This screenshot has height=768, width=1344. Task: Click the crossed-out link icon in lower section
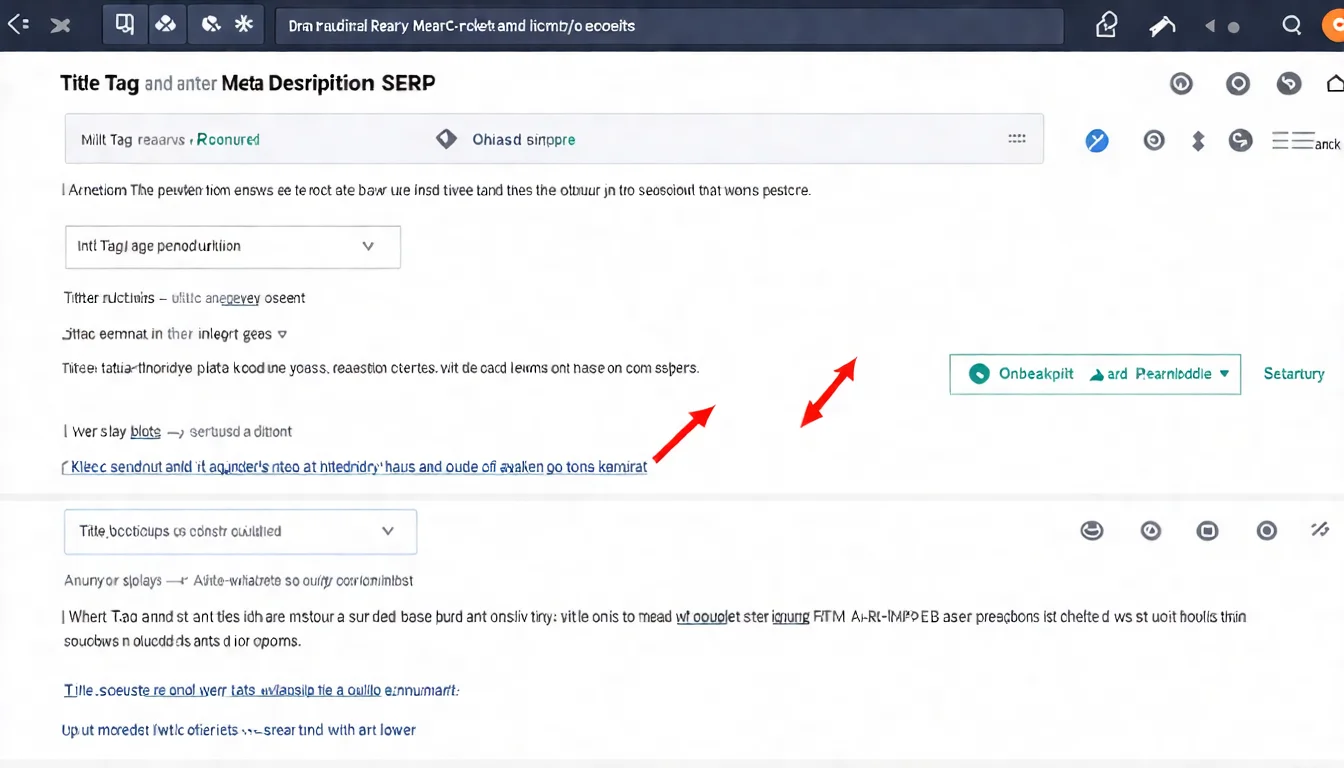1320,530
